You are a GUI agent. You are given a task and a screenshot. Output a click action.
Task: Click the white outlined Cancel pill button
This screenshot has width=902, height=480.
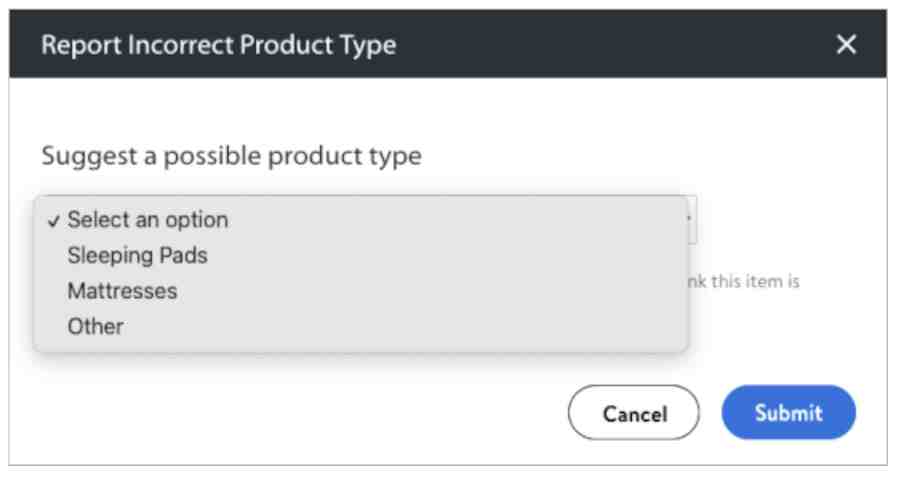pos(634,413)
